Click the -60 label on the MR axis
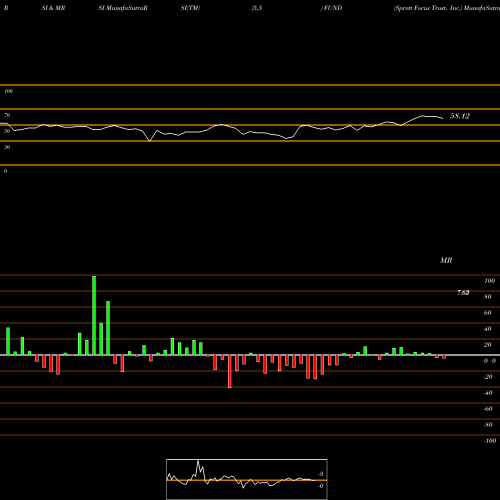500x500 pixels. coord(488,409)
